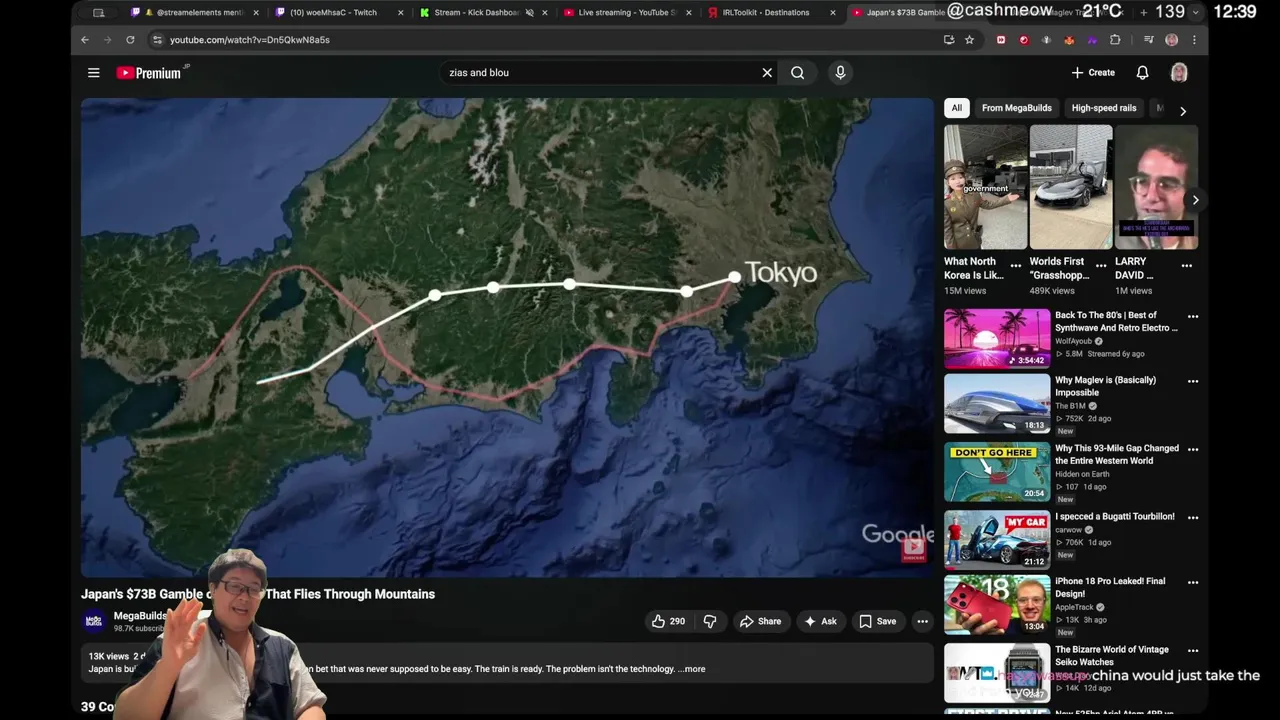Like the video with 290 likes

(668, 621)
